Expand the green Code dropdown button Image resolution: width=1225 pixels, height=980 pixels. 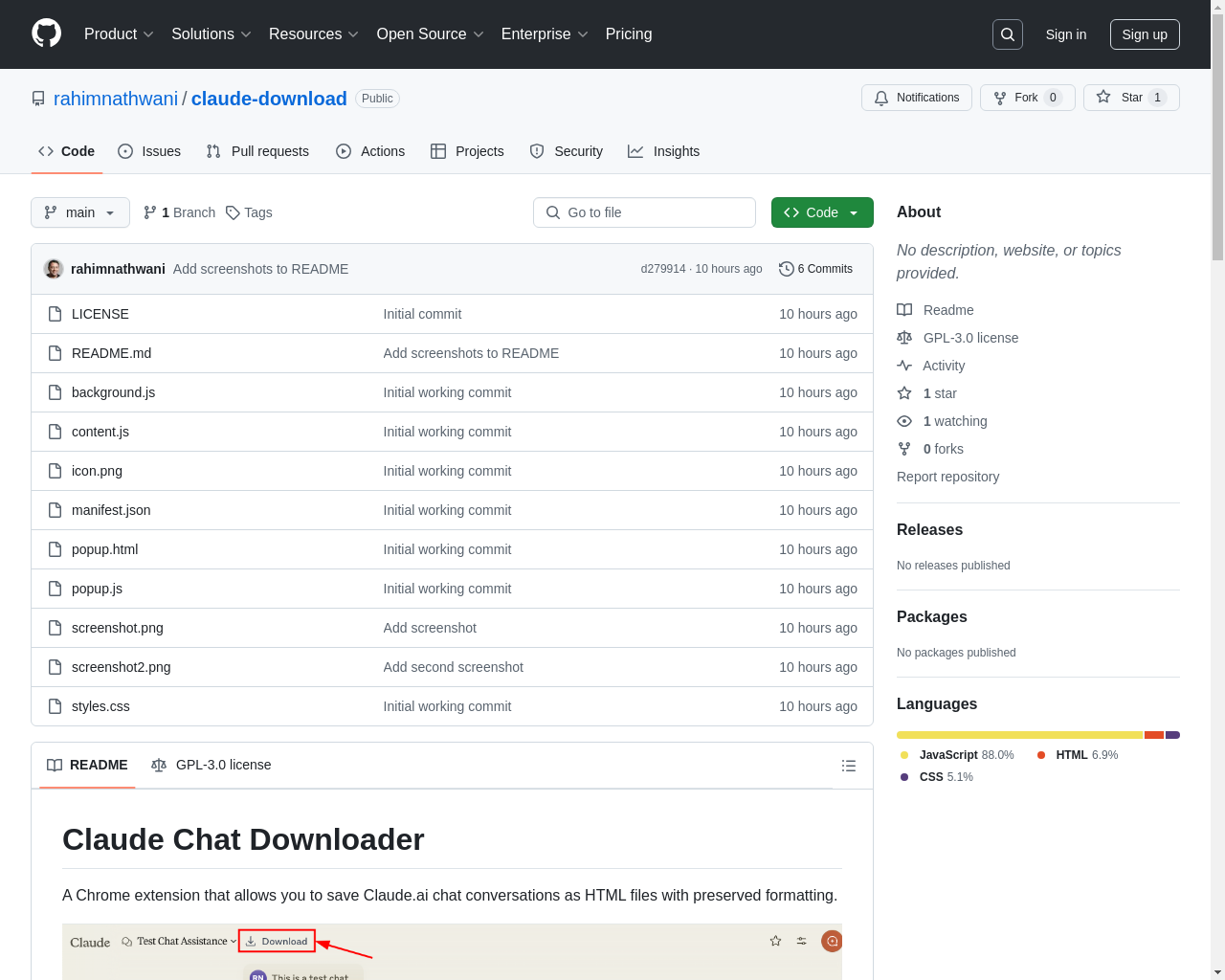(822, 212)
